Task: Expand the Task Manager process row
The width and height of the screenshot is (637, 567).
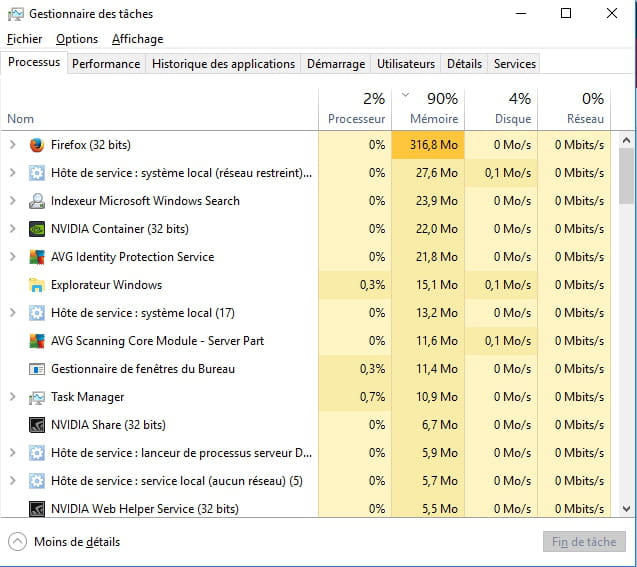Action: [13, 397]
